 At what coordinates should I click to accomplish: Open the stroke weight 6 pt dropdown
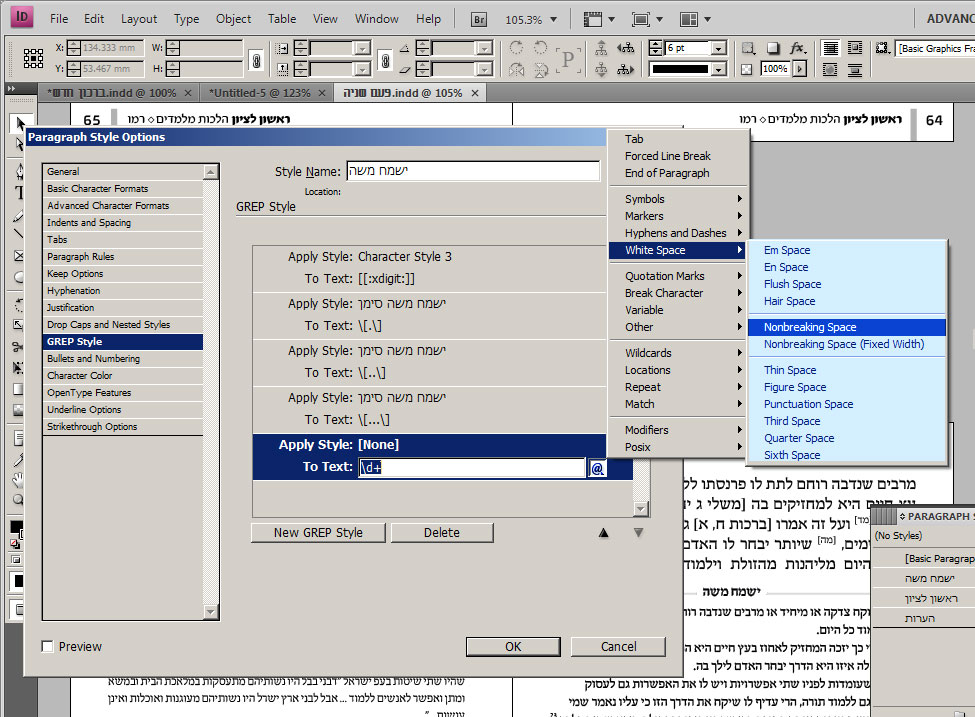coord(719,49)
